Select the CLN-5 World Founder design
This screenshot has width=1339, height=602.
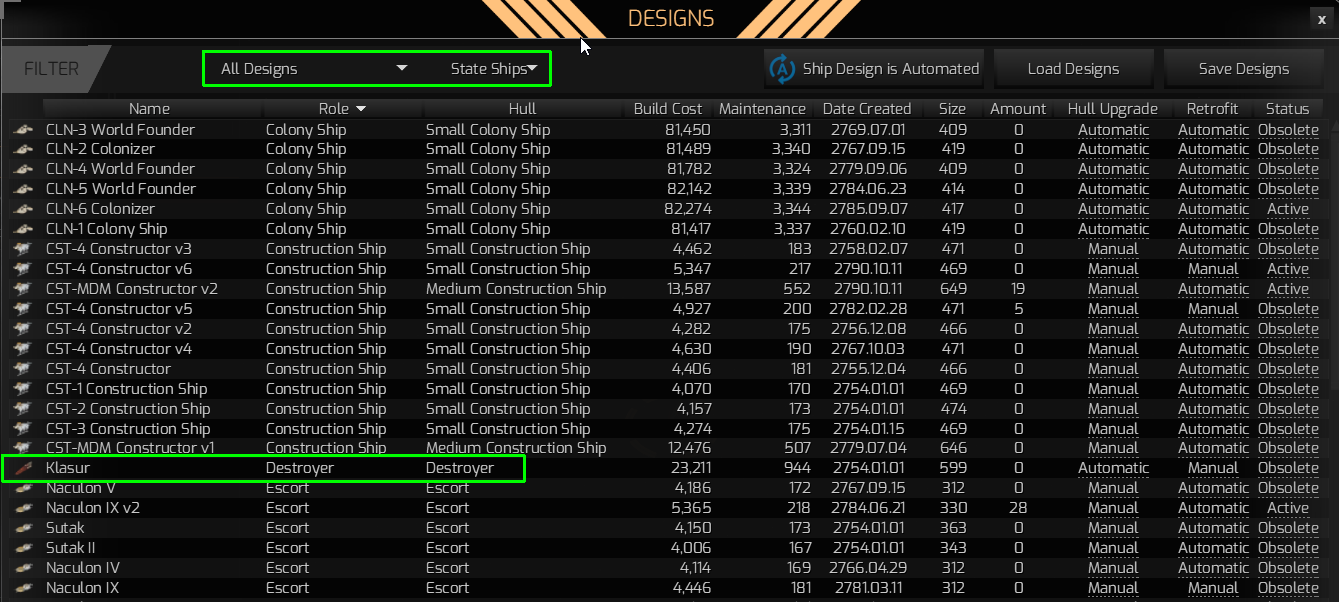click(x=120, y=189)
